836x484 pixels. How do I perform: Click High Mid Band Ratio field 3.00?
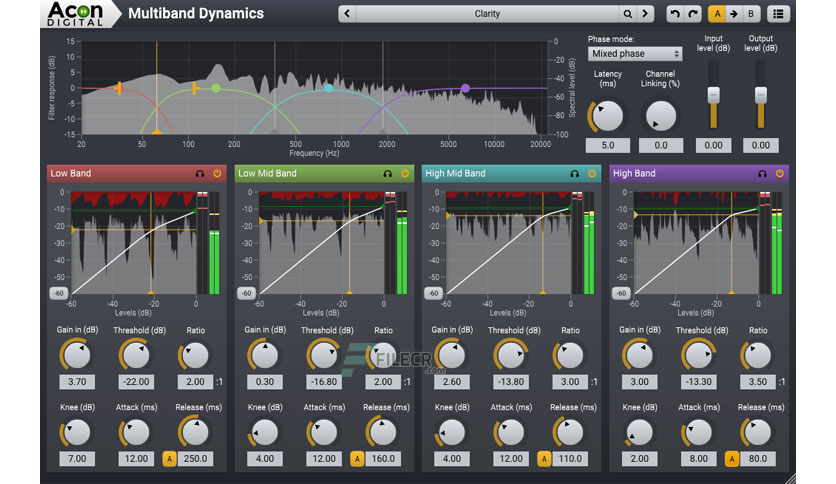[x=570, y=382]
